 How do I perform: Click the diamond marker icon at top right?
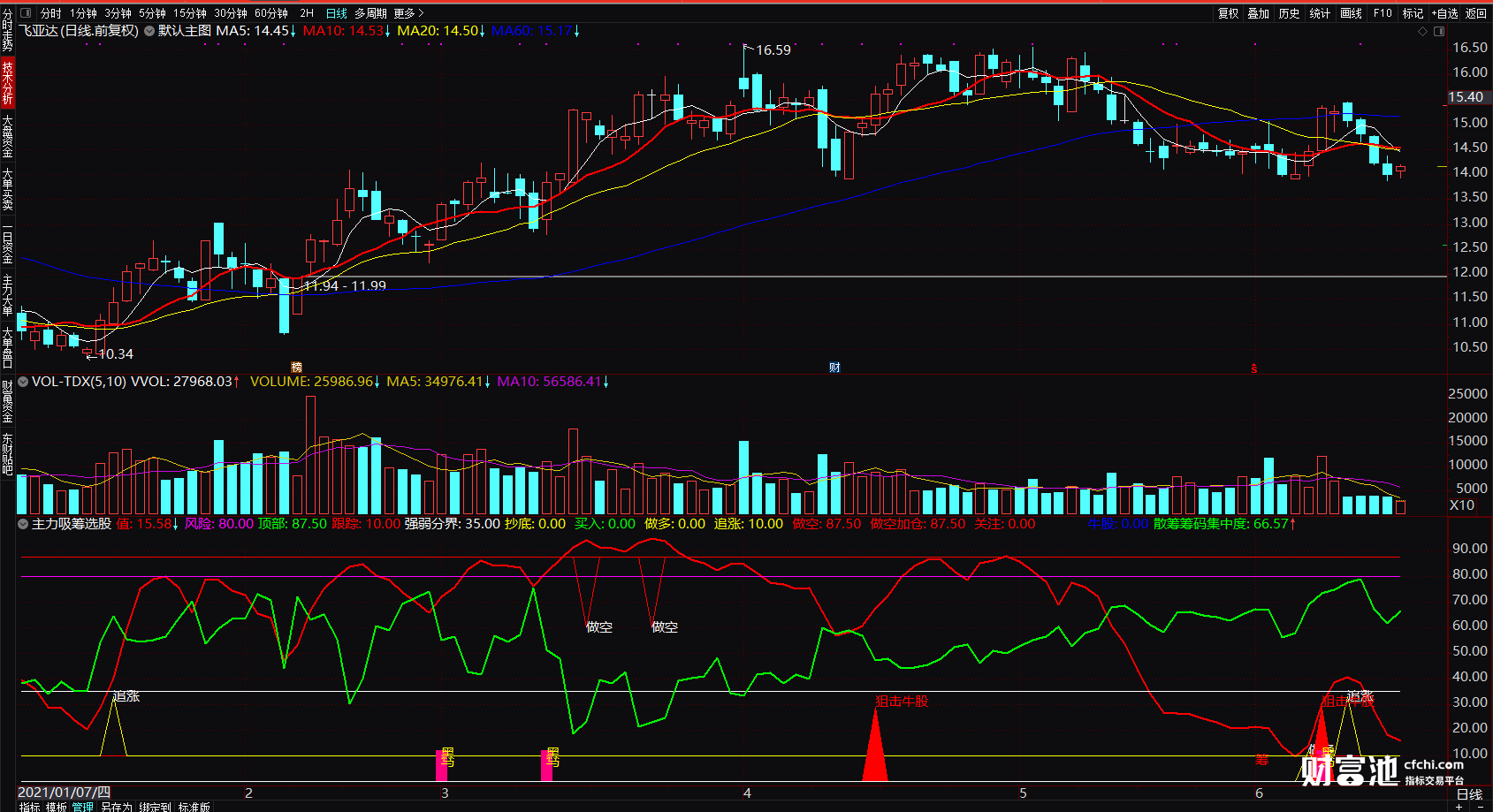point(1422,31)
